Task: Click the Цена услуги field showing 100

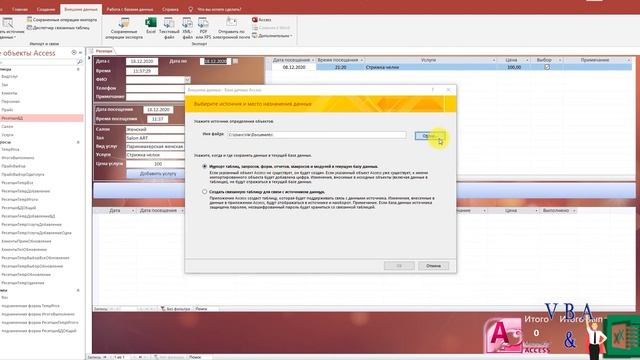Action: [x=155, y=164]
